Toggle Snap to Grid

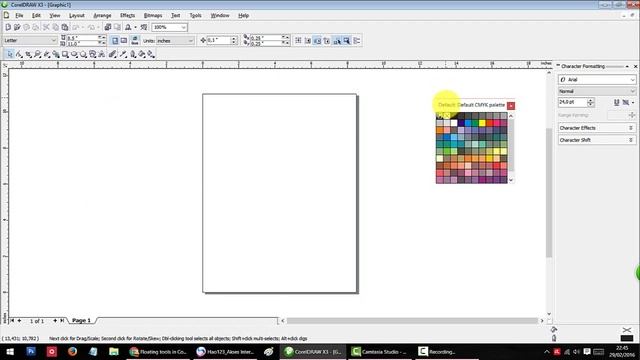point(298,40)
